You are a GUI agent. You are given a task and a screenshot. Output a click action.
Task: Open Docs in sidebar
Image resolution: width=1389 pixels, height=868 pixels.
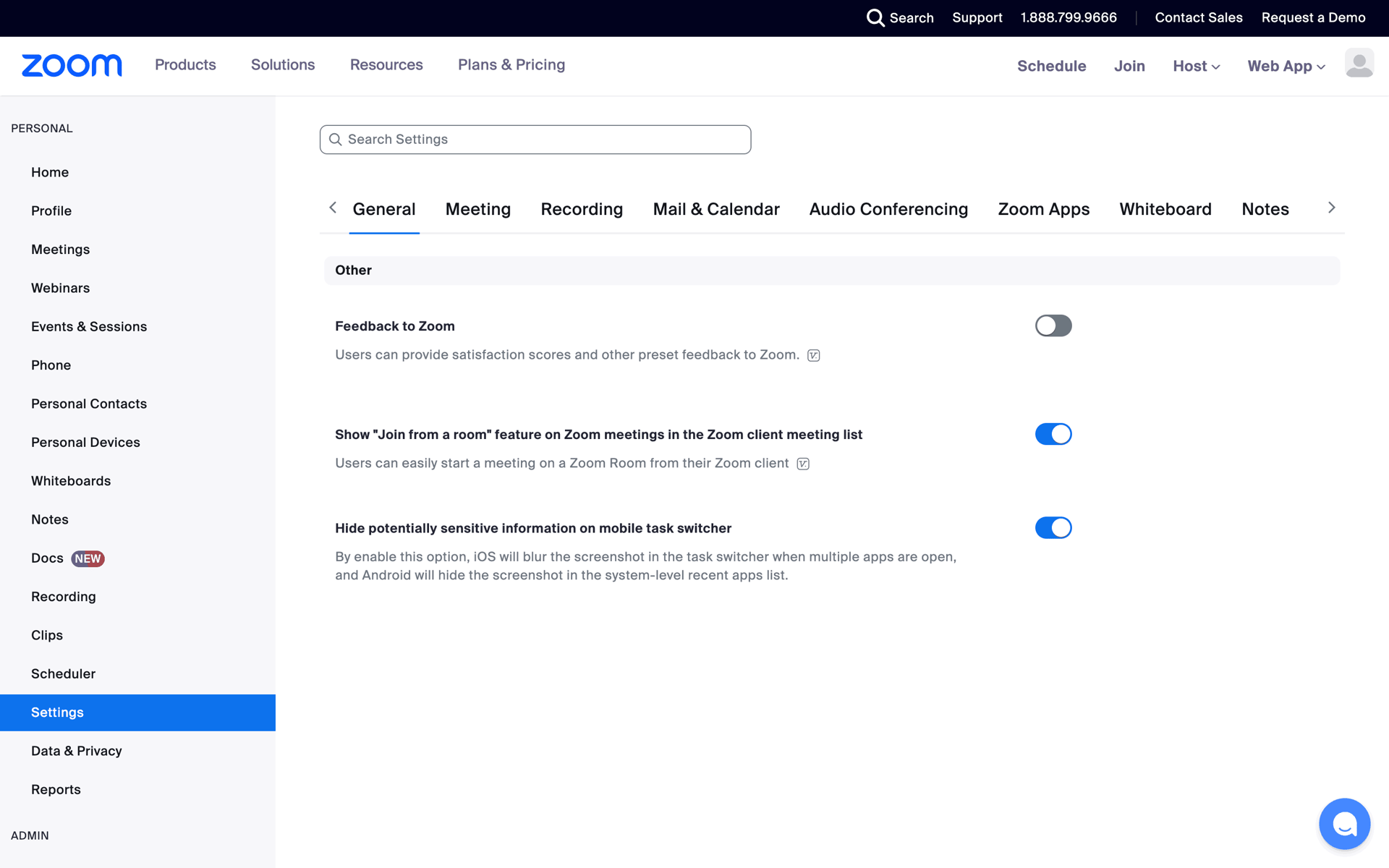pyautogui.click(x=47, y=558)
